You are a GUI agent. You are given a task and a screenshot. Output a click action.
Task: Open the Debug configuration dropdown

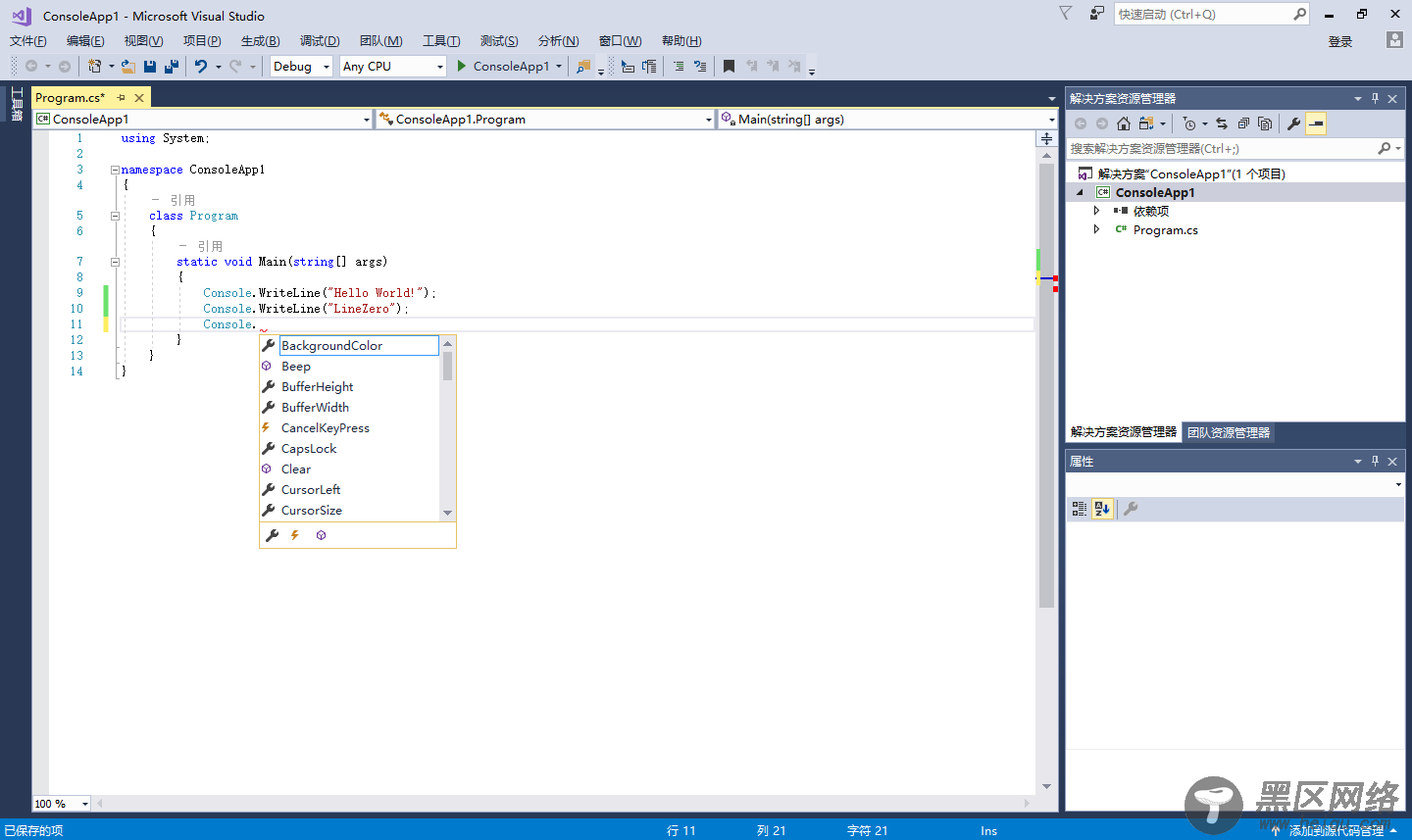coord(326,67)
